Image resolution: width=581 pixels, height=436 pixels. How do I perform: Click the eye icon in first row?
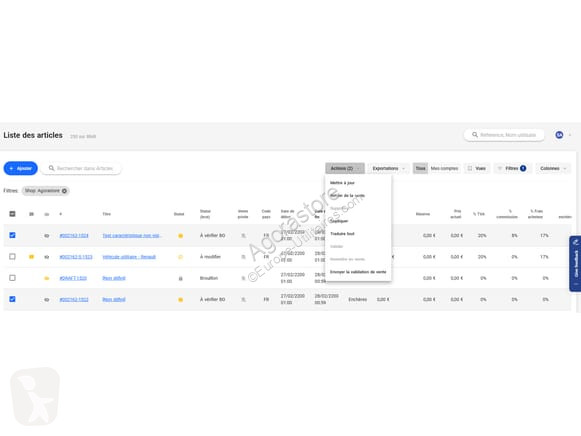pyautogui.click(x=47, y=236)
